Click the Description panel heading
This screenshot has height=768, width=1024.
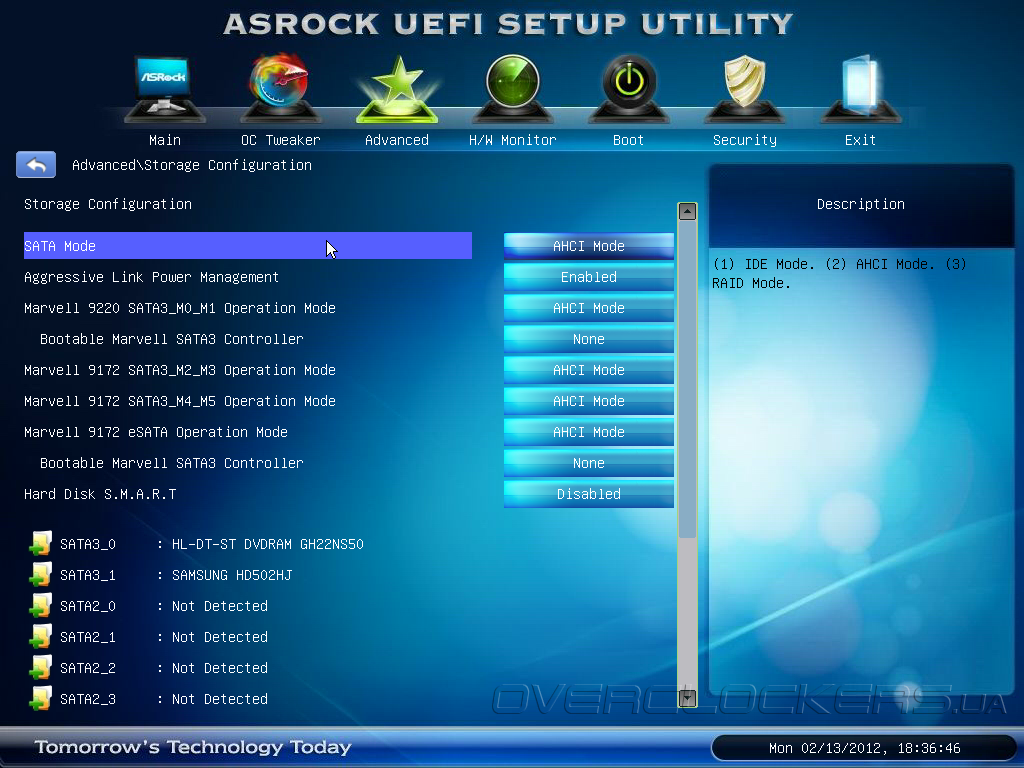tap(861, 204)
